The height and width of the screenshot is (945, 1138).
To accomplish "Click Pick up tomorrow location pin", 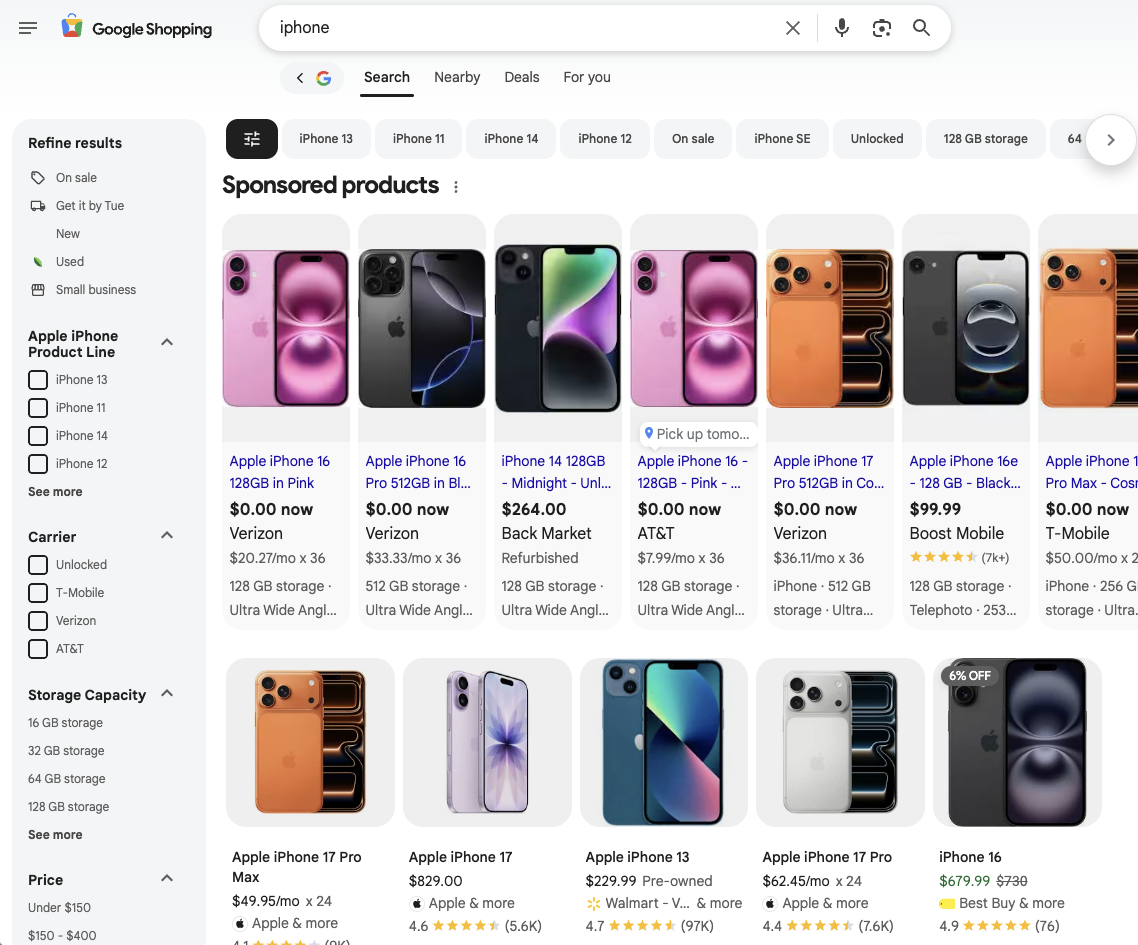I will [649, 433].
